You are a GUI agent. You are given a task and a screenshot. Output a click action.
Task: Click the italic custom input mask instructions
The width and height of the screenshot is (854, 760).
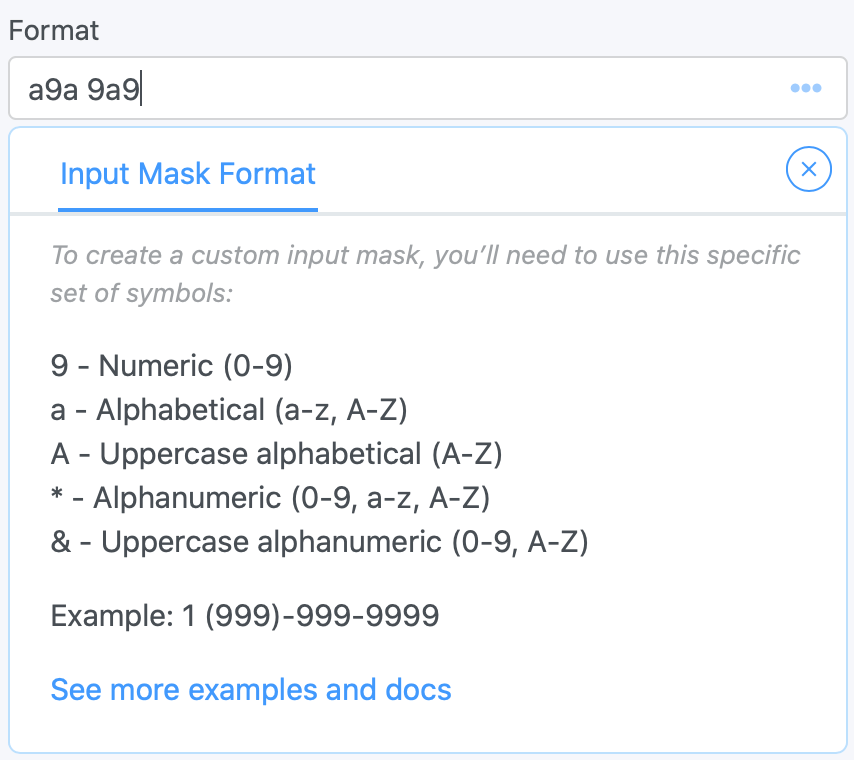(425, 274)
